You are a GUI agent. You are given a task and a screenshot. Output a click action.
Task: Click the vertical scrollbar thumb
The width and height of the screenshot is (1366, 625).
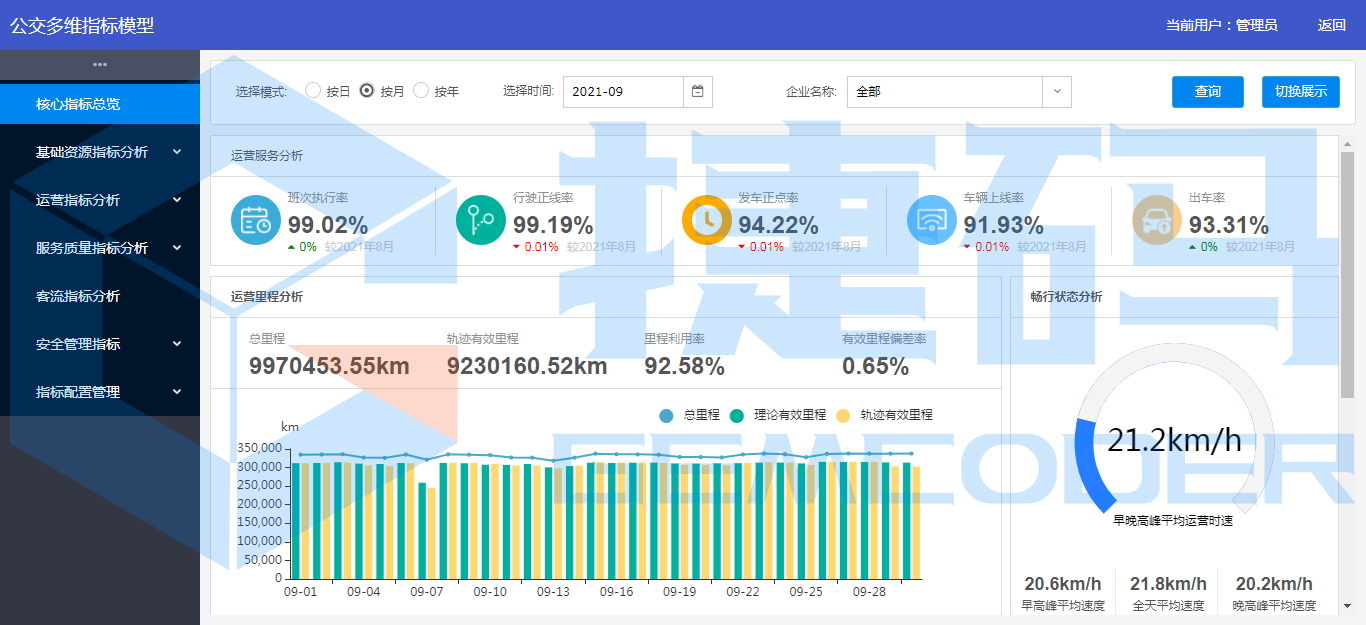(x=1347, y=275)
